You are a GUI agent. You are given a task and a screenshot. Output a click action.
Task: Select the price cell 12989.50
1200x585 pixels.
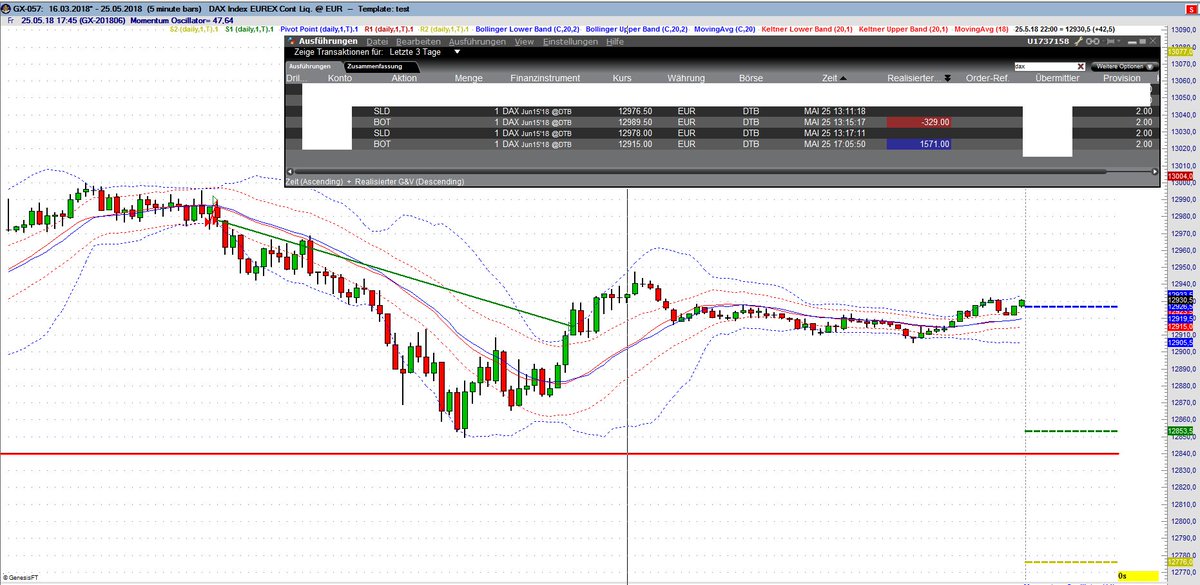pyautogui.click(x=636, y=122)
